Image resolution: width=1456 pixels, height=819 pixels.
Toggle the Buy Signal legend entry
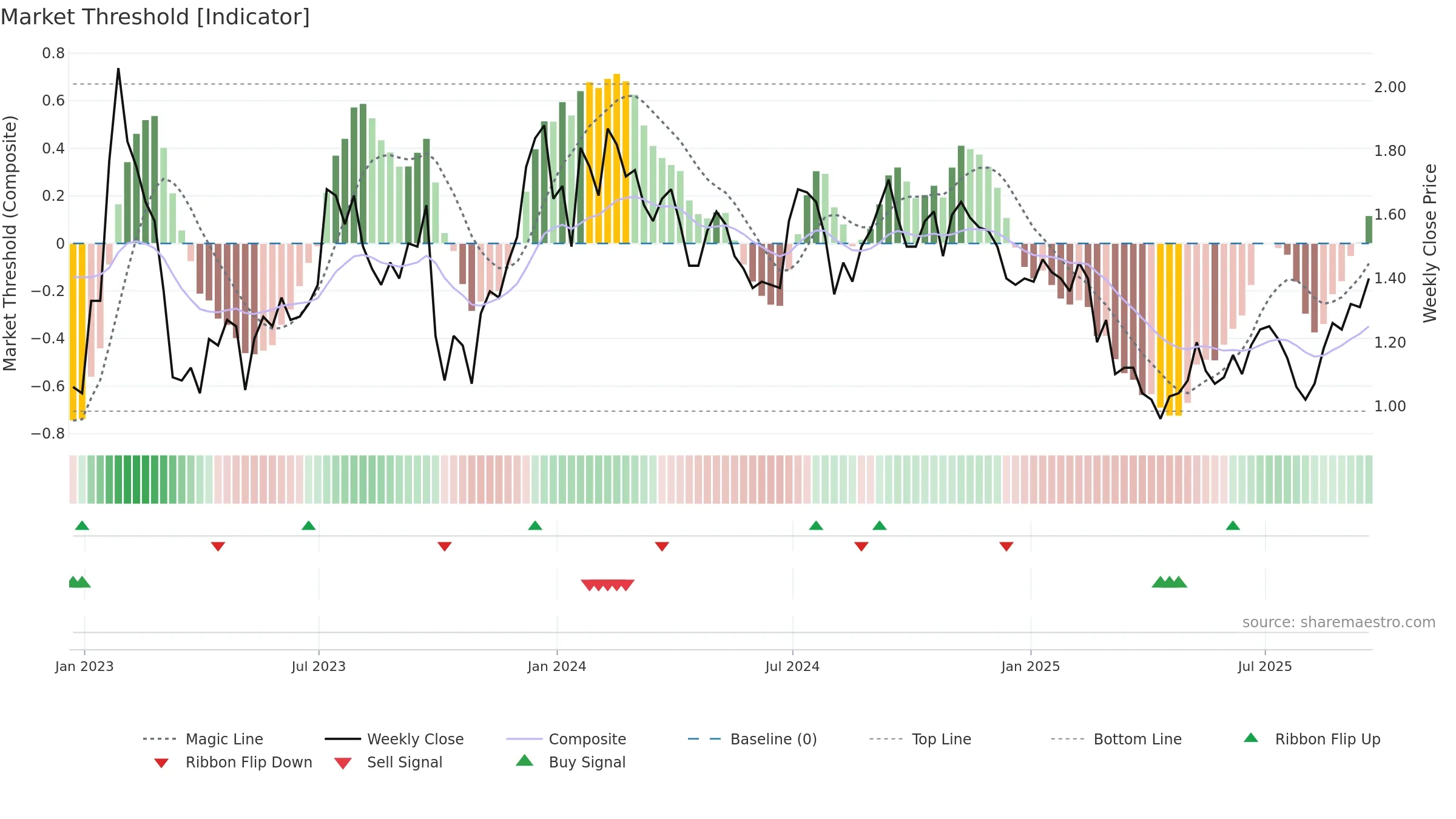click(x=570, y=762)
